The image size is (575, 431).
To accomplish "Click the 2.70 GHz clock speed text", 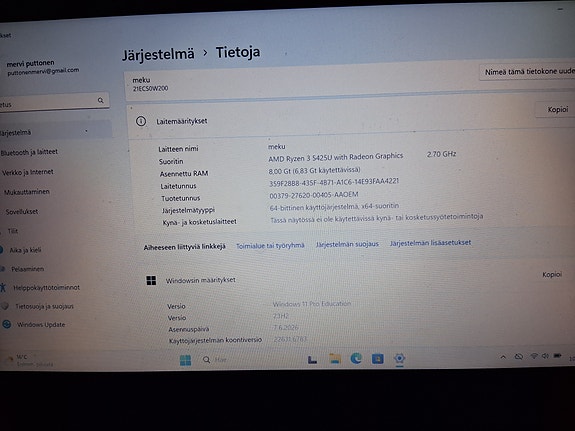I will point(441,154).
